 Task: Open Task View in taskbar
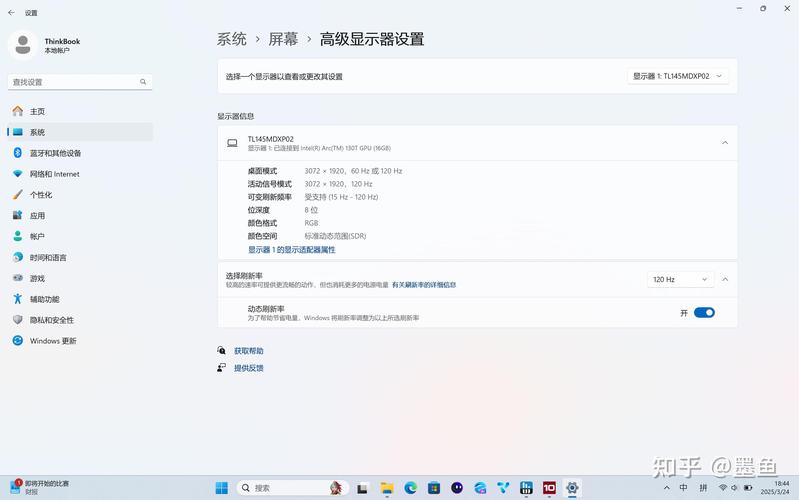click(362, 488)
